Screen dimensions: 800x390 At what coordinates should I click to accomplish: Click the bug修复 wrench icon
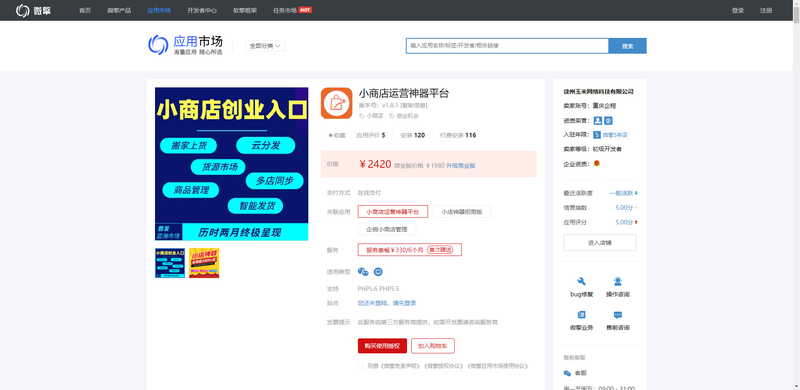581,281
